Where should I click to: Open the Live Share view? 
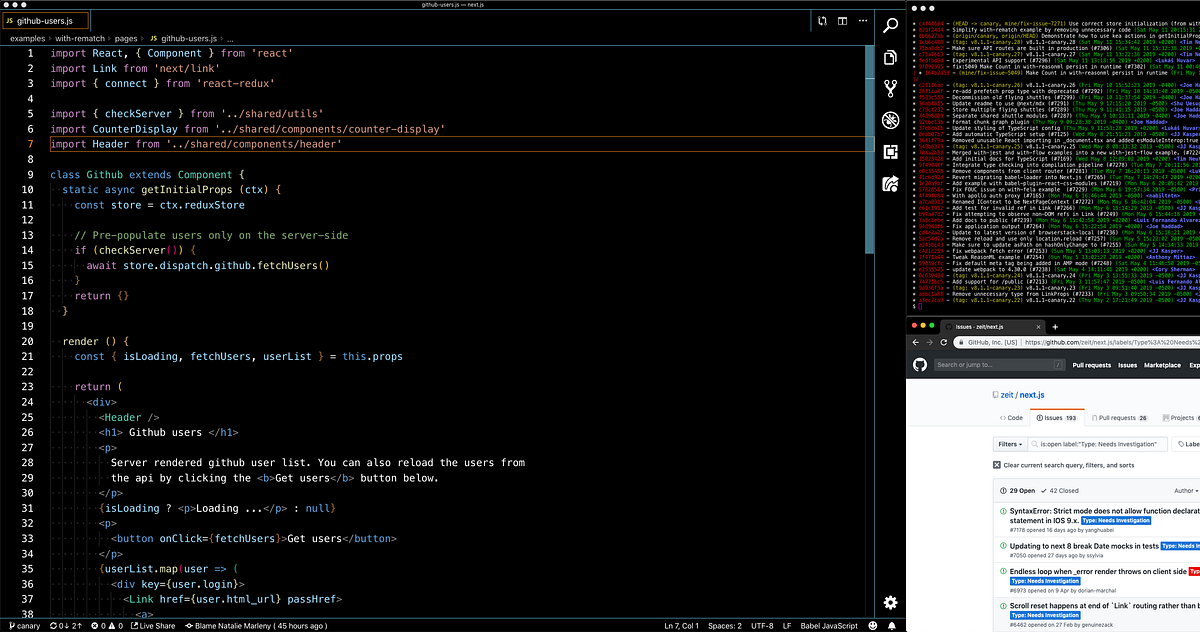click(x=889, y=182)
